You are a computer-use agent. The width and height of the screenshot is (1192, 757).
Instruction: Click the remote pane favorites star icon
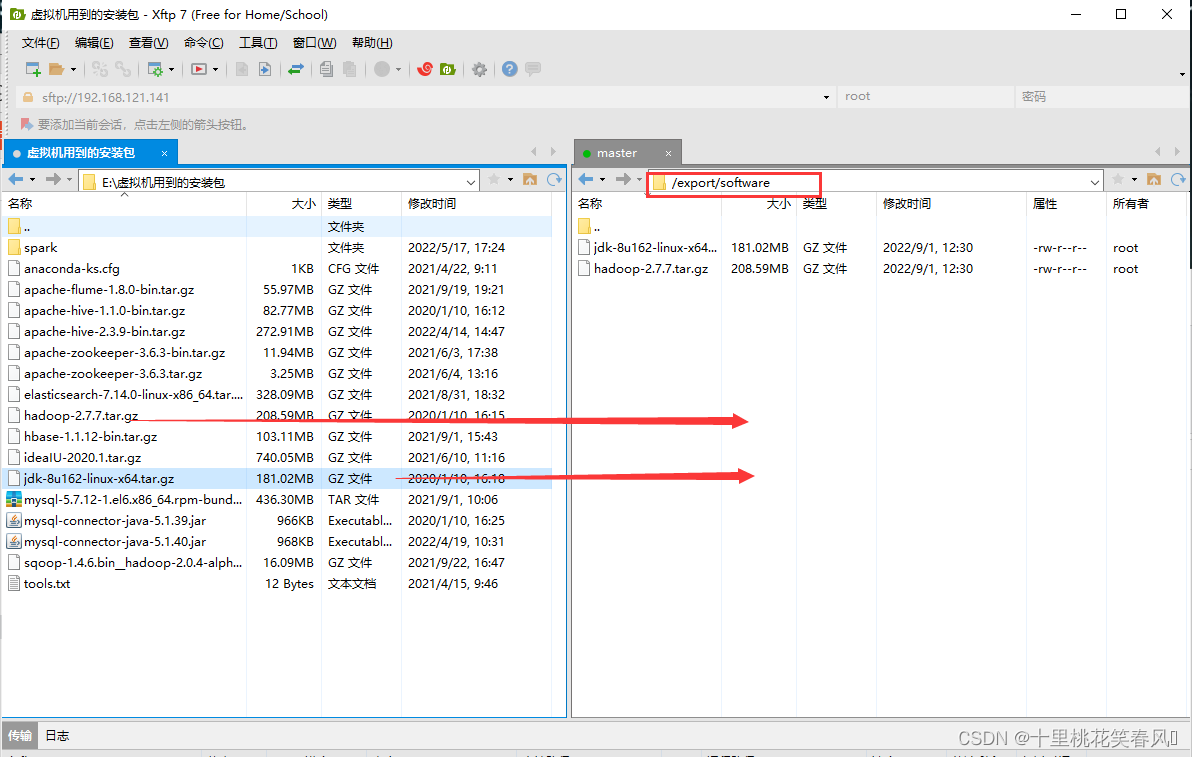pos(1118,179)
